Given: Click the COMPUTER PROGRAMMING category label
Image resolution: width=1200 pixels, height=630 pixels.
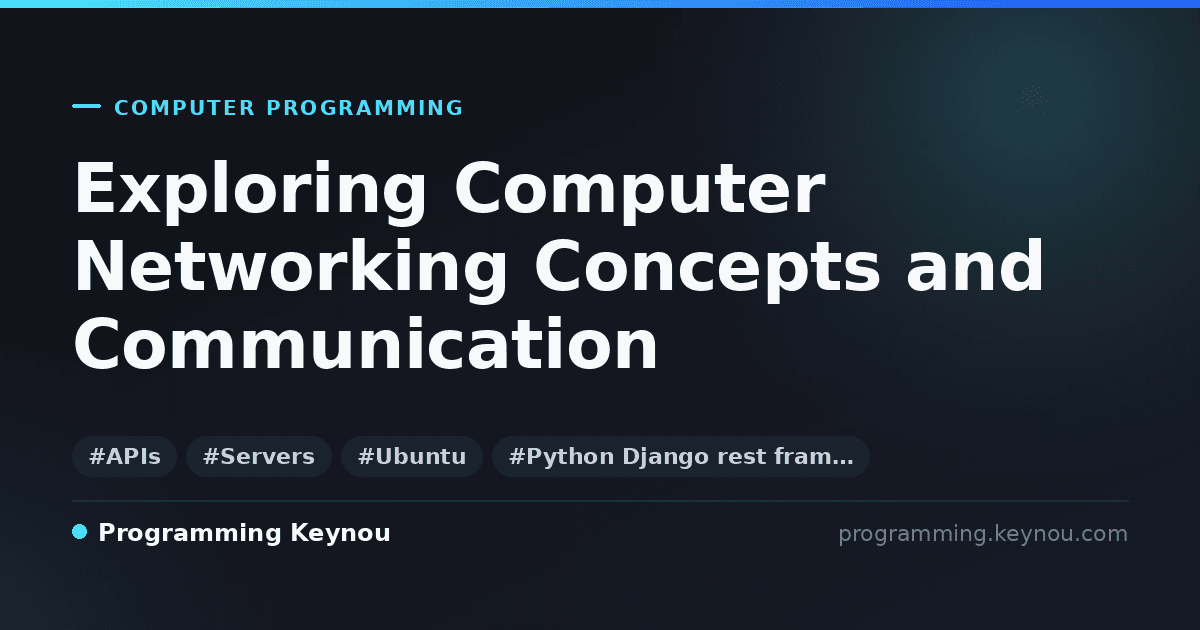Looking at the screenshot, I should (x=289, y=108).
